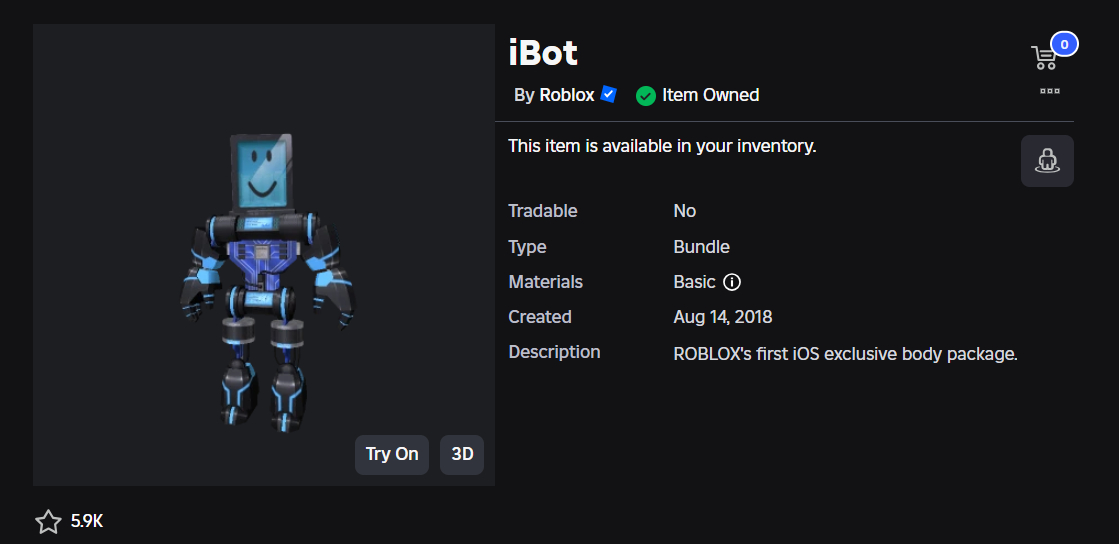Viewport: 1119px width, 544px height.
Task: Click the Description label
Action: (555, 352)
